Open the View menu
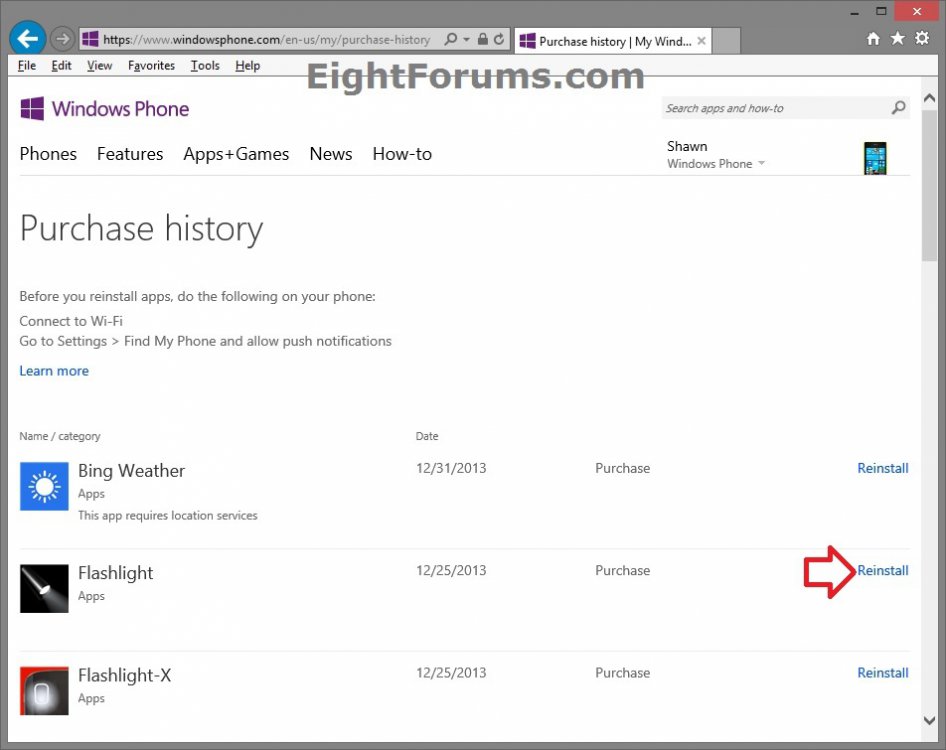 point(100,66)
